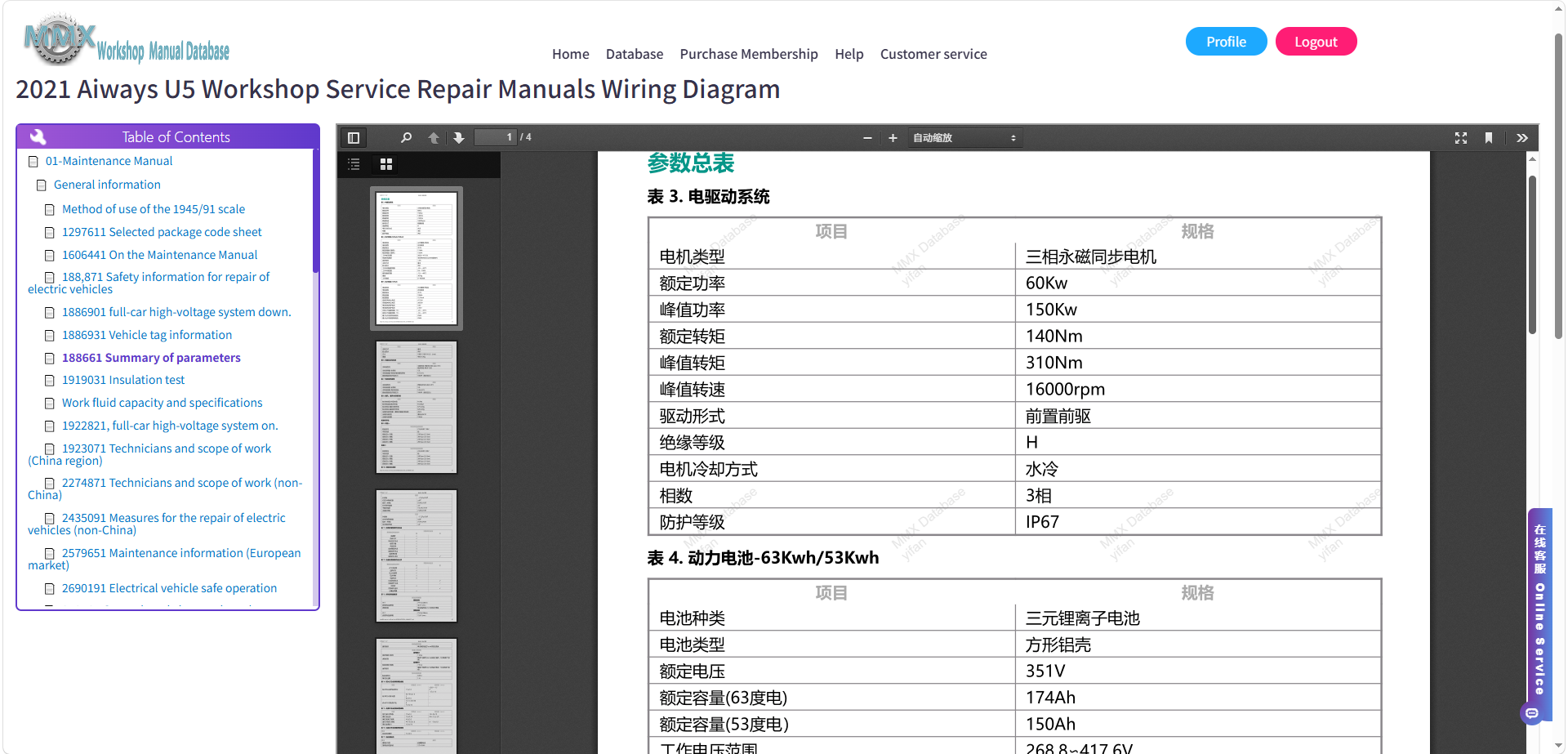
Task: Click the Table of Contents scrollbar
Action: click(315, 210)
